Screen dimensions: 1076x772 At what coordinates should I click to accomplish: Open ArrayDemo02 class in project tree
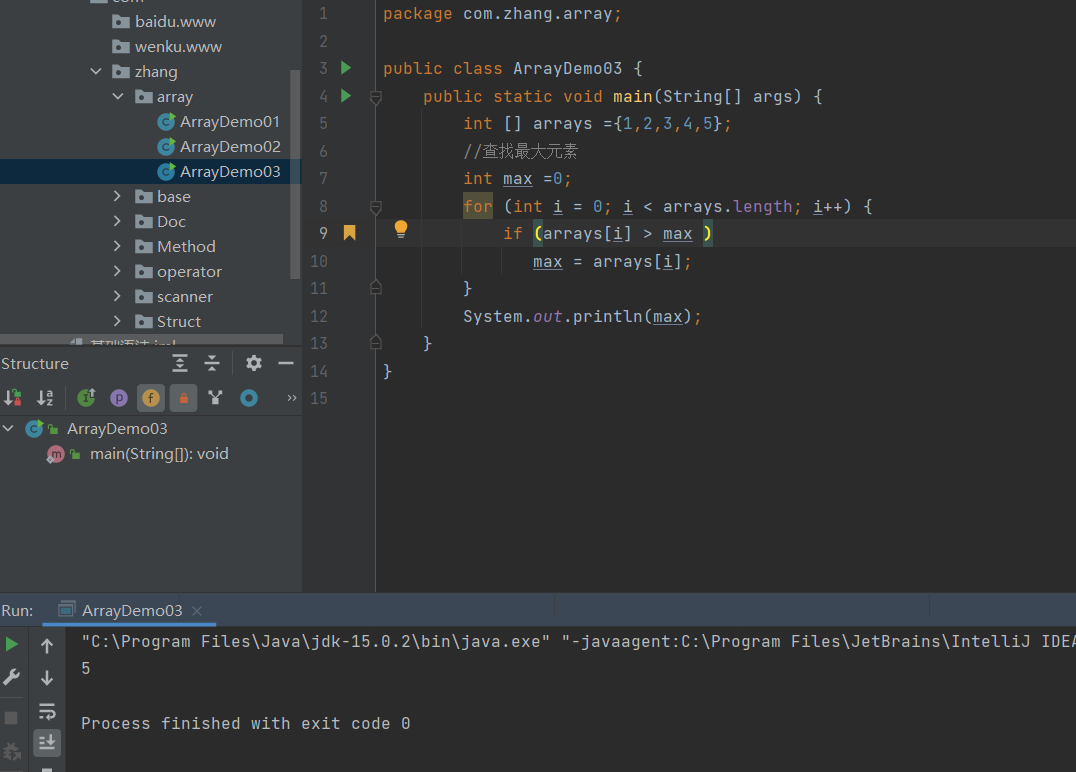230,146
